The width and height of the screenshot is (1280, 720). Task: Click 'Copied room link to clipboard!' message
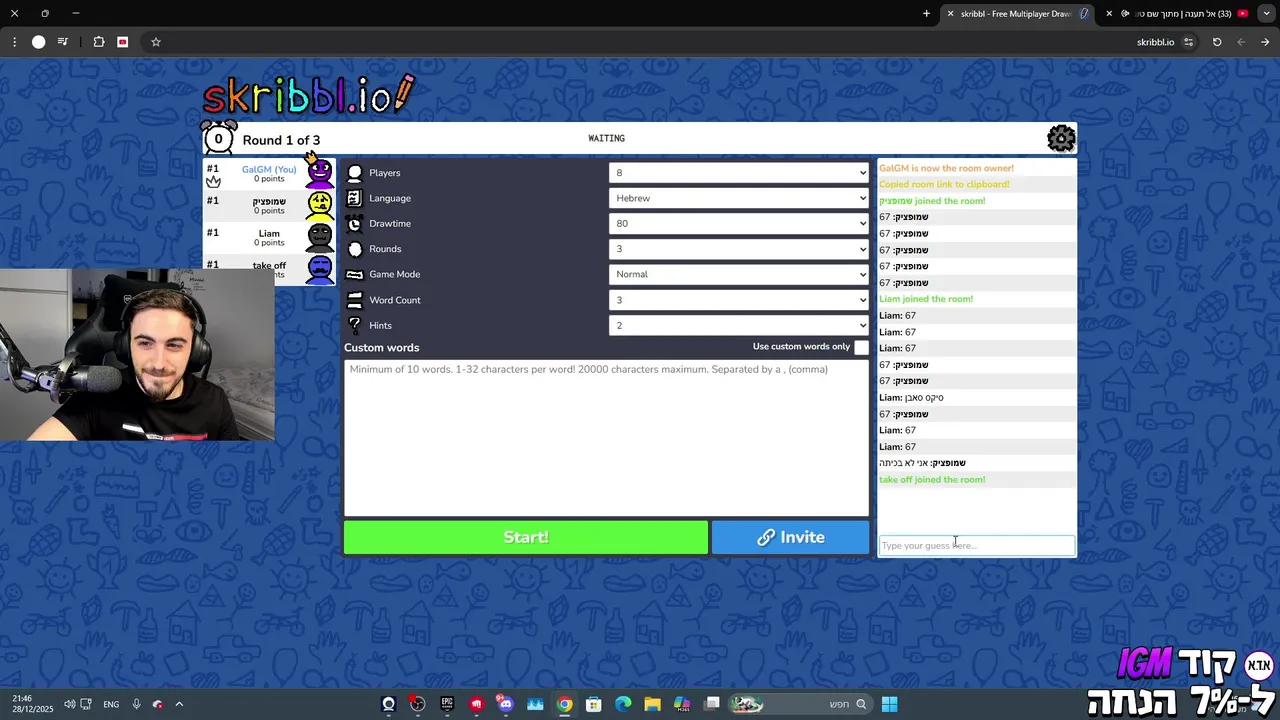coord(944,184)
